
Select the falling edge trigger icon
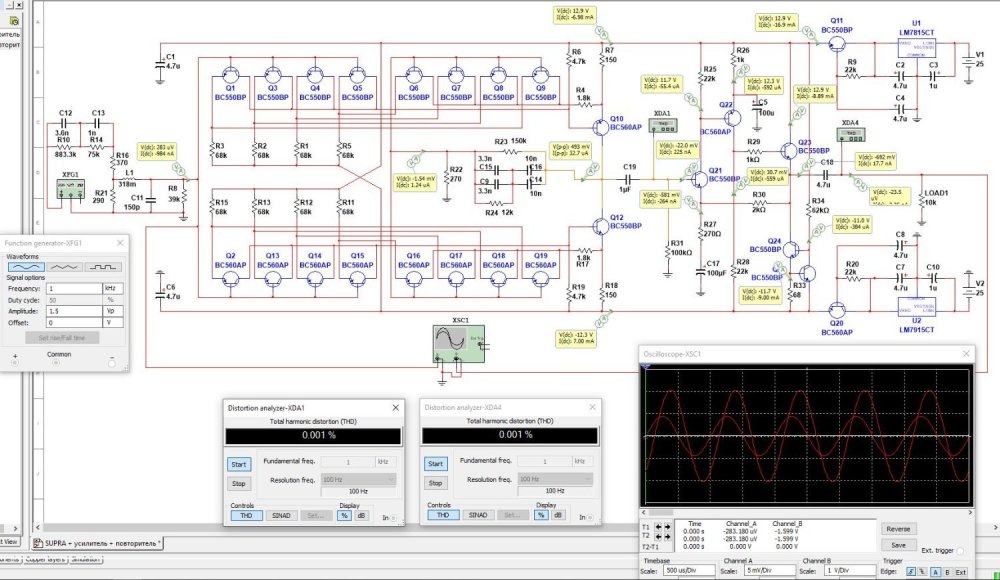921,571
